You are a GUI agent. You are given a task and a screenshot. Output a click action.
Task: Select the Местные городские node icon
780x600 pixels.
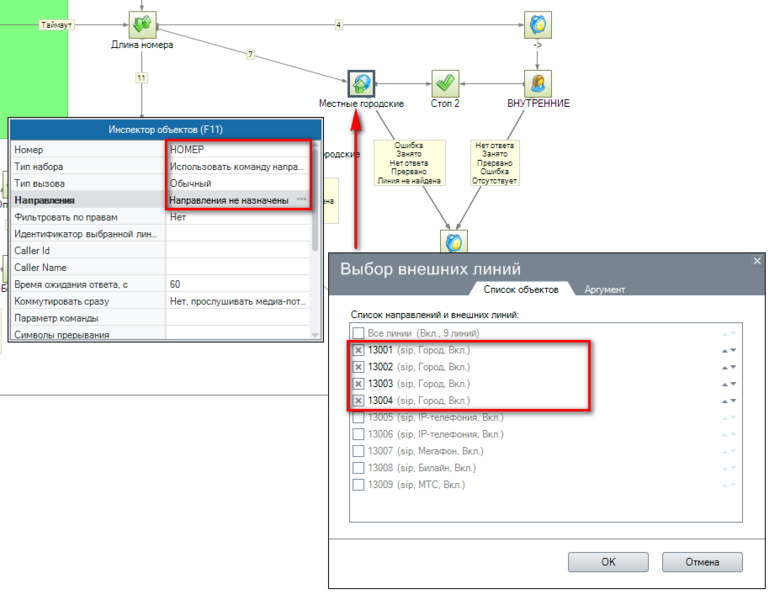point(361,83)
